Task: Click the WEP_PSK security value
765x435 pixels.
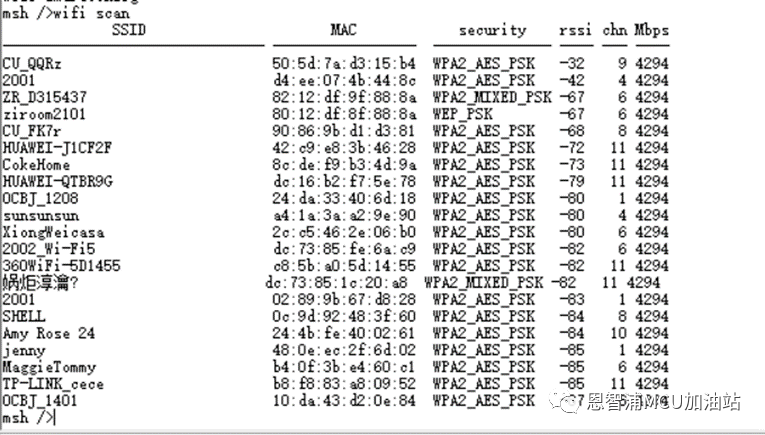Action: coord(464,114)
